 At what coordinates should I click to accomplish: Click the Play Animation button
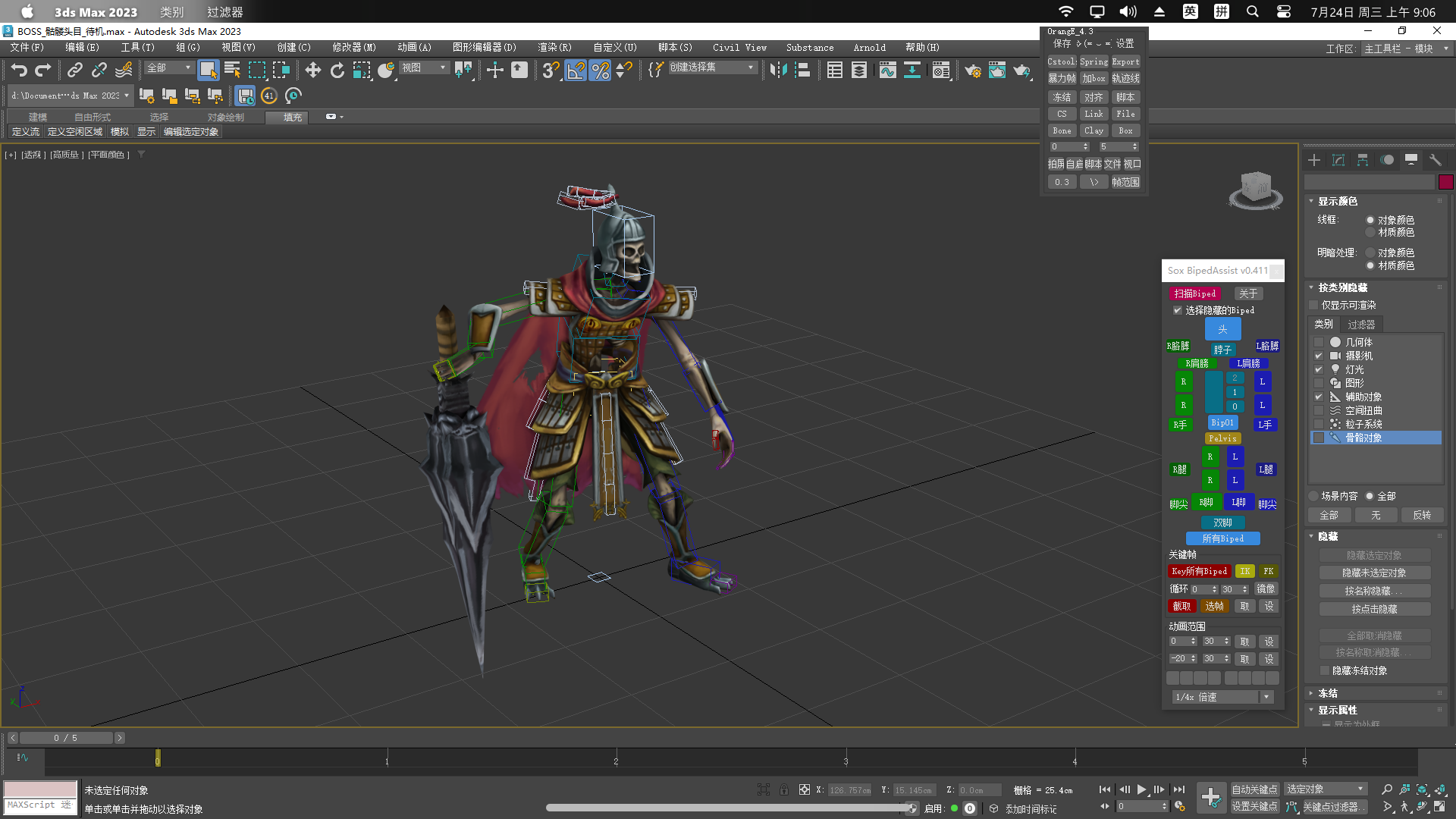1141,789
